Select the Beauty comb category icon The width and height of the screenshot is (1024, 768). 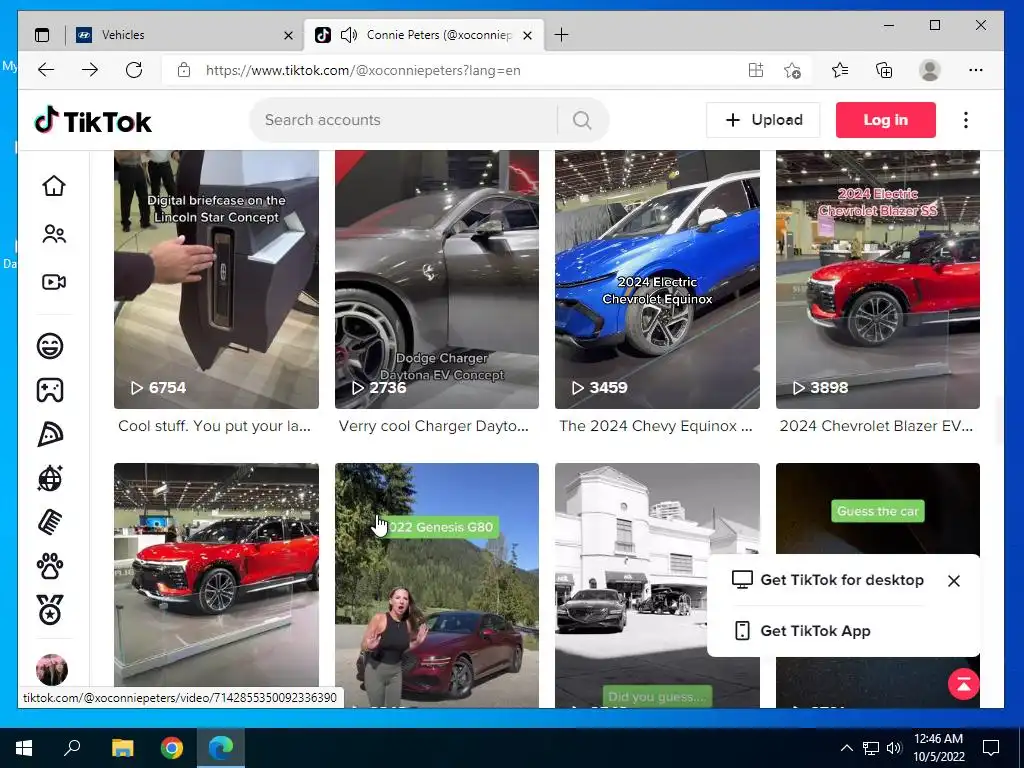(x=50, y=522)
